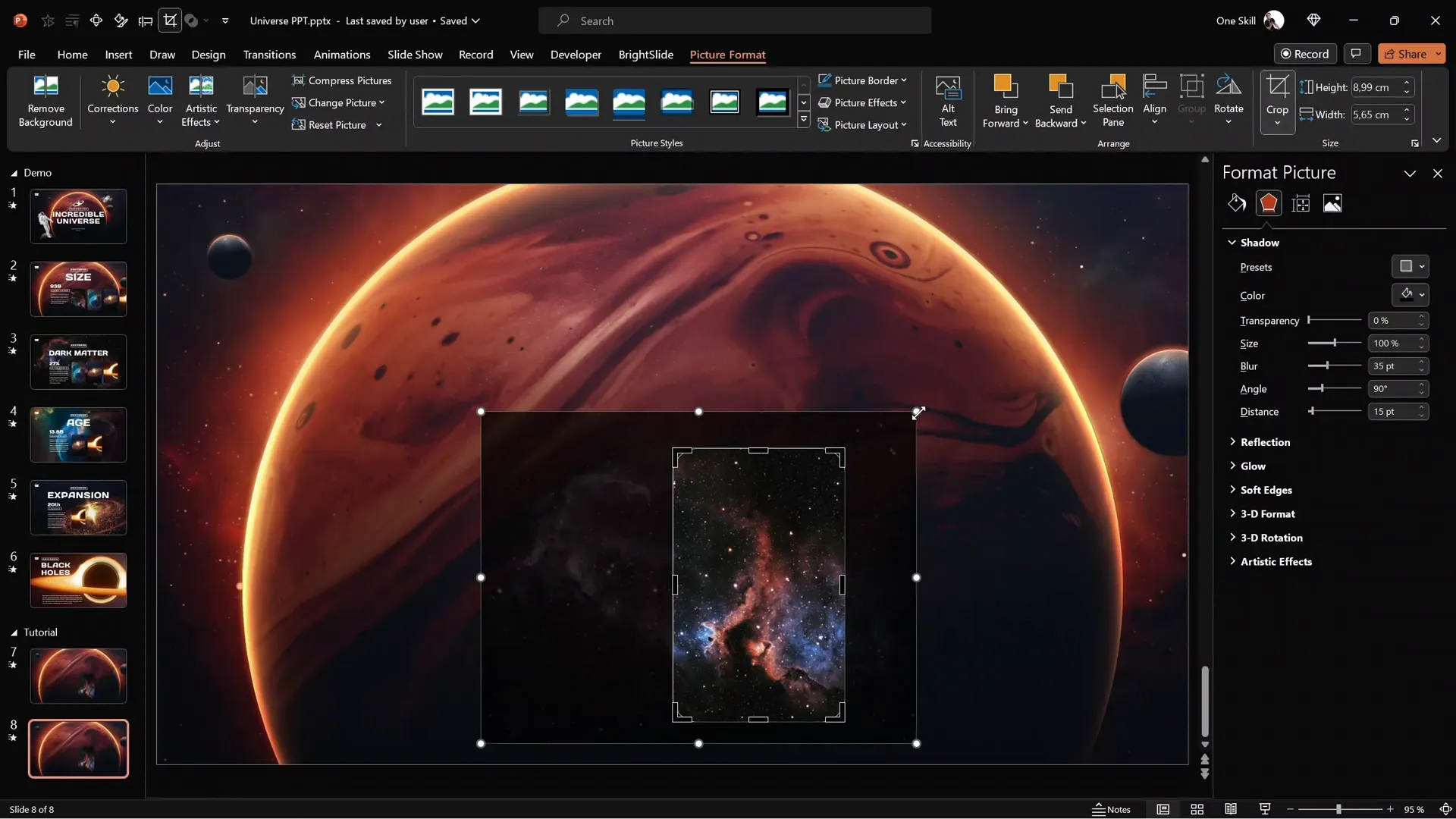1456x819 pixels.
Task: Click Compress Pictures
Action: coord(342,80)
